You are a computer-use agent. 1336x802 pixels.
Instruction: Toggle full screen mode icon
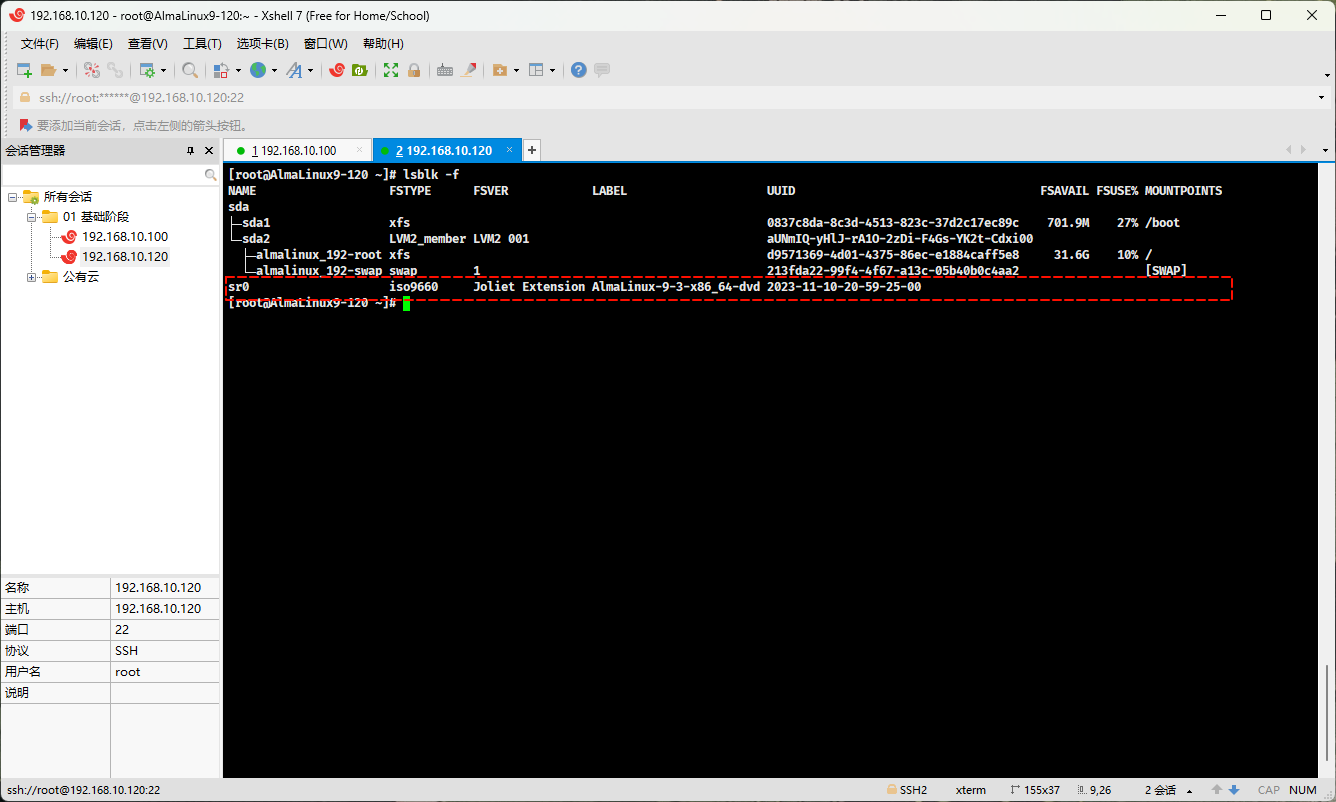click(x=391, y=70)
